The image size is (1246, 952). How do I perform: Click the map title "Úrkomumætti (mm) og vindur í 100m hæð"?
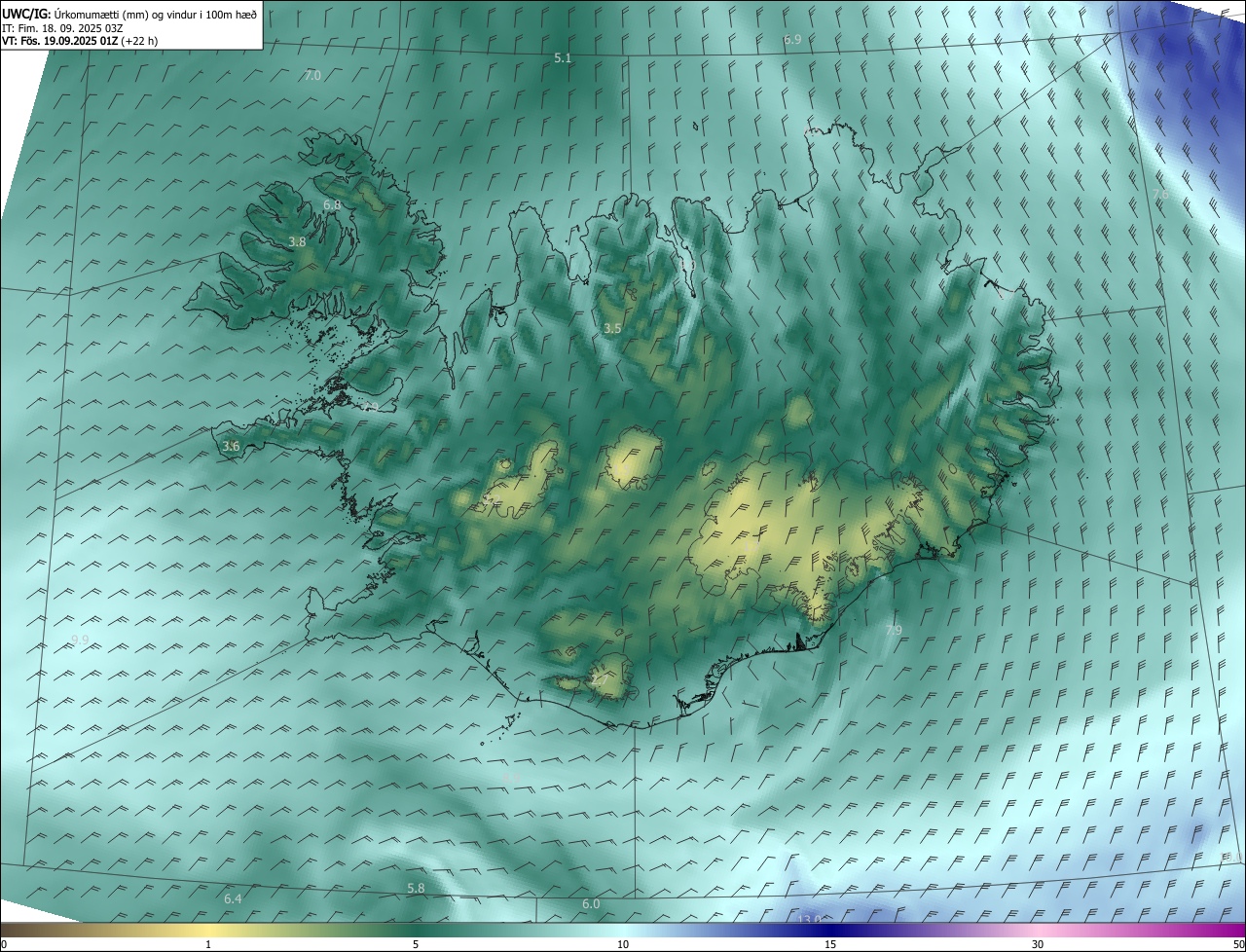click(x=157, y=14)
